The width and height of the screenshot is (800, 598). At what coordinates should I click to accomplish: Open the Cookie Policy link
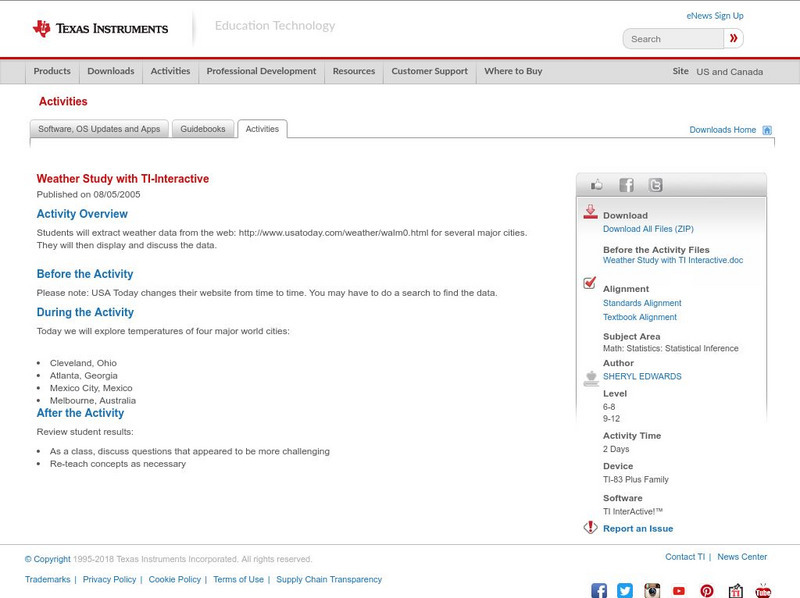(x=174, y=580)
